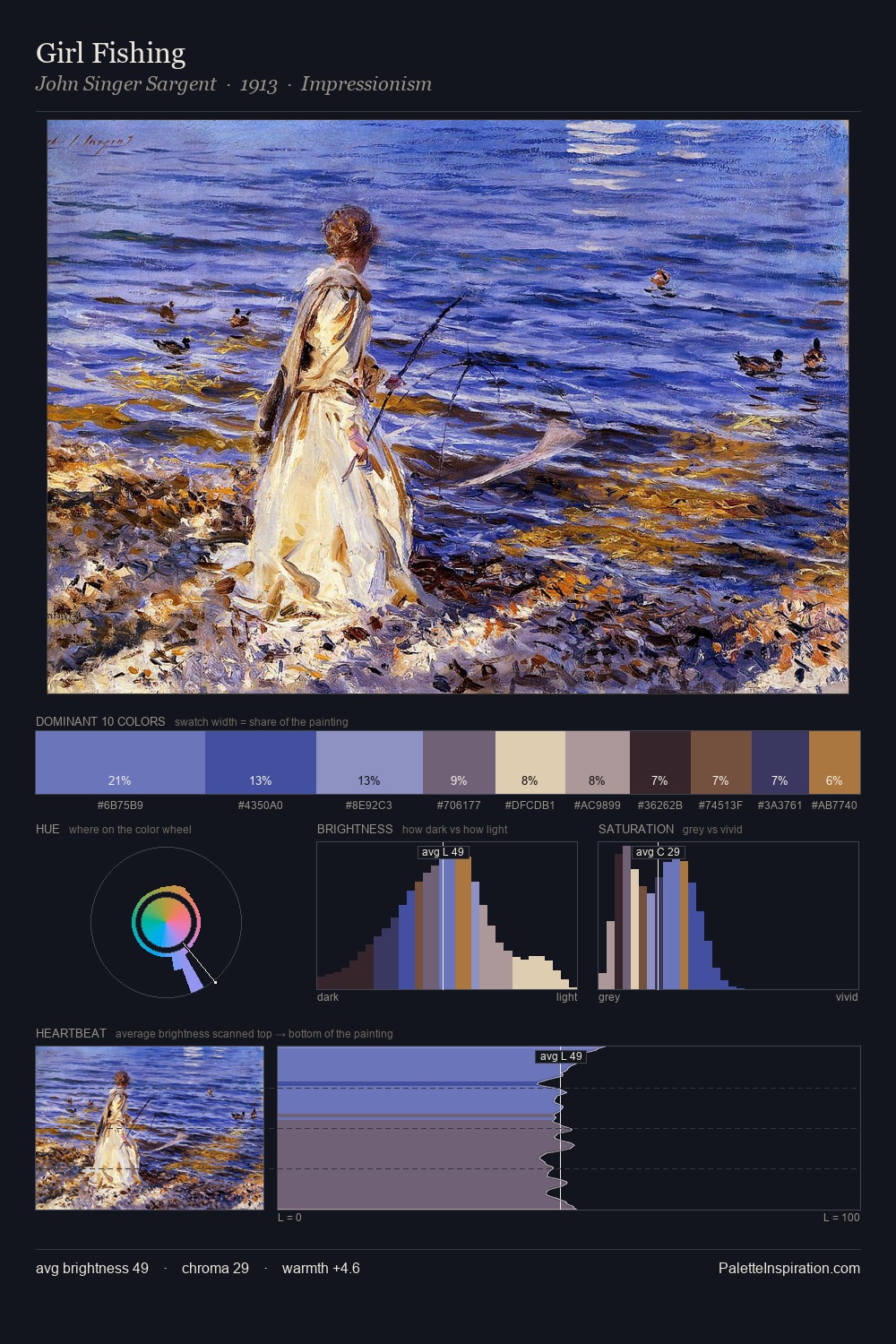Open the PaletteInspiration.com link
The width and height of the screenshot is (896, 1344).
(789, 1268)
